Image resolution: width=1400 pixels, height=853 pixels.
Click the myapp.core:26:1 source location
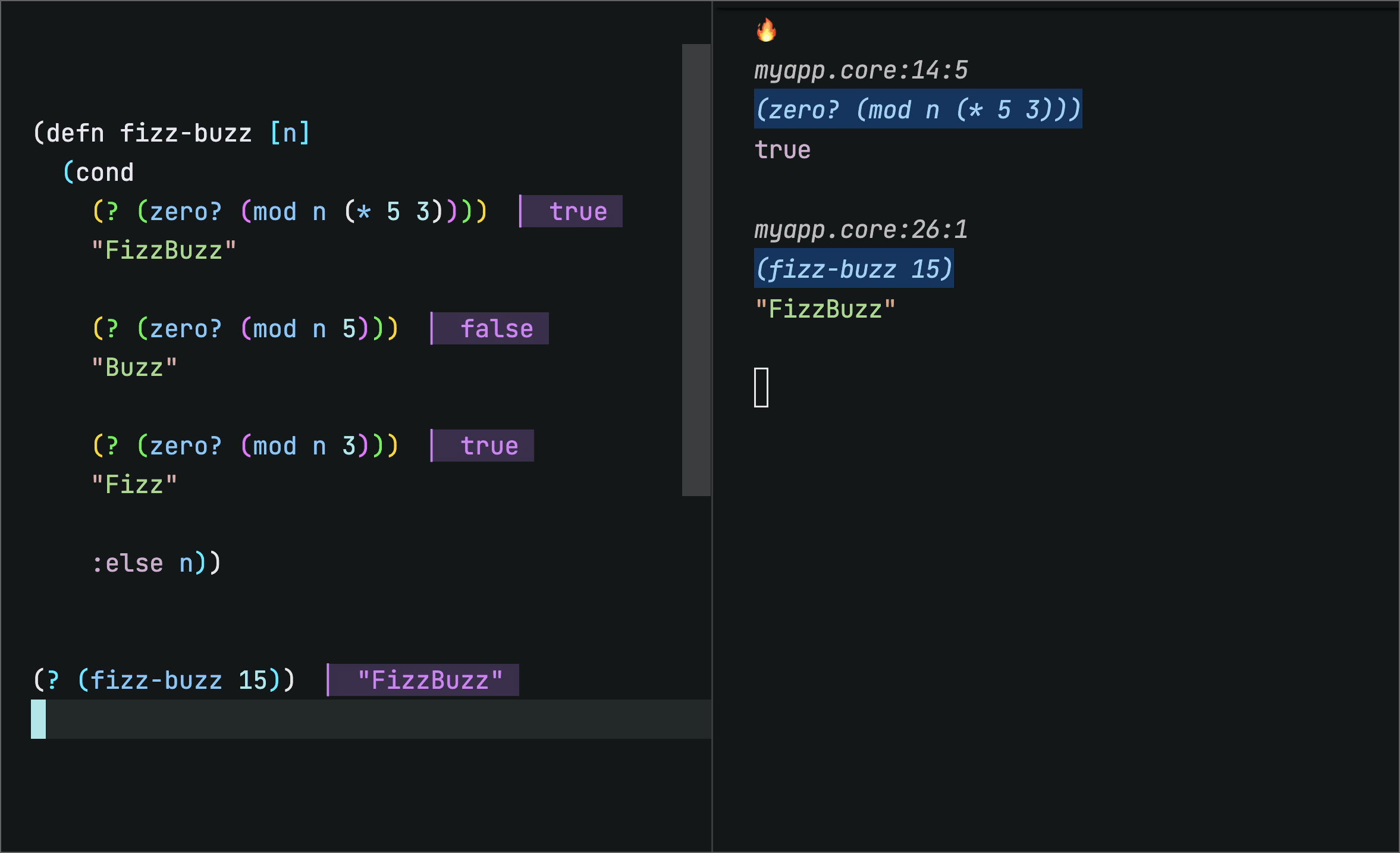[x=861, y=230]
